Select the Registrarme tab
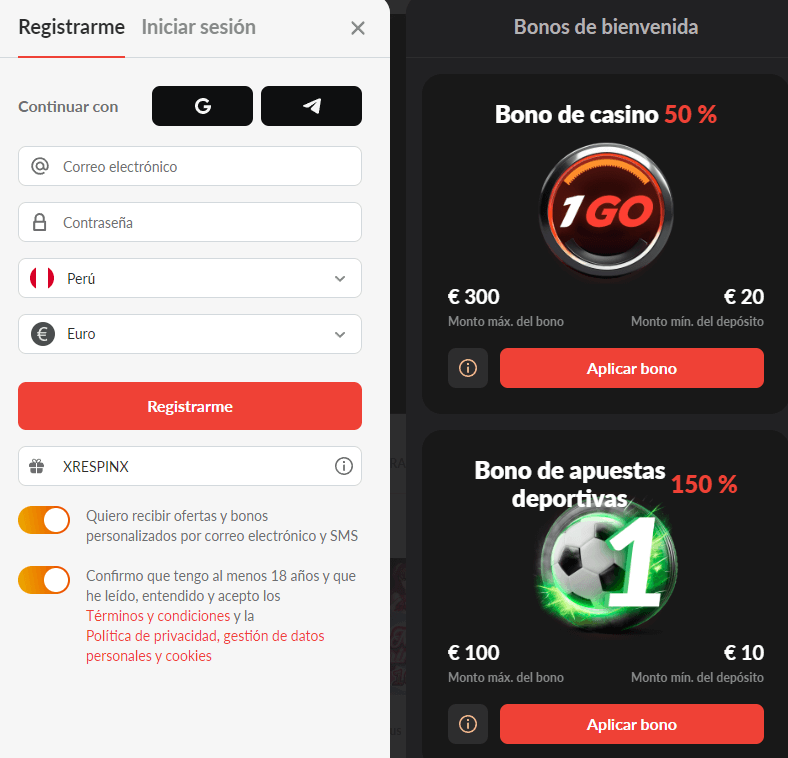Viewport: 788px width, 758px height. point(71,27)
